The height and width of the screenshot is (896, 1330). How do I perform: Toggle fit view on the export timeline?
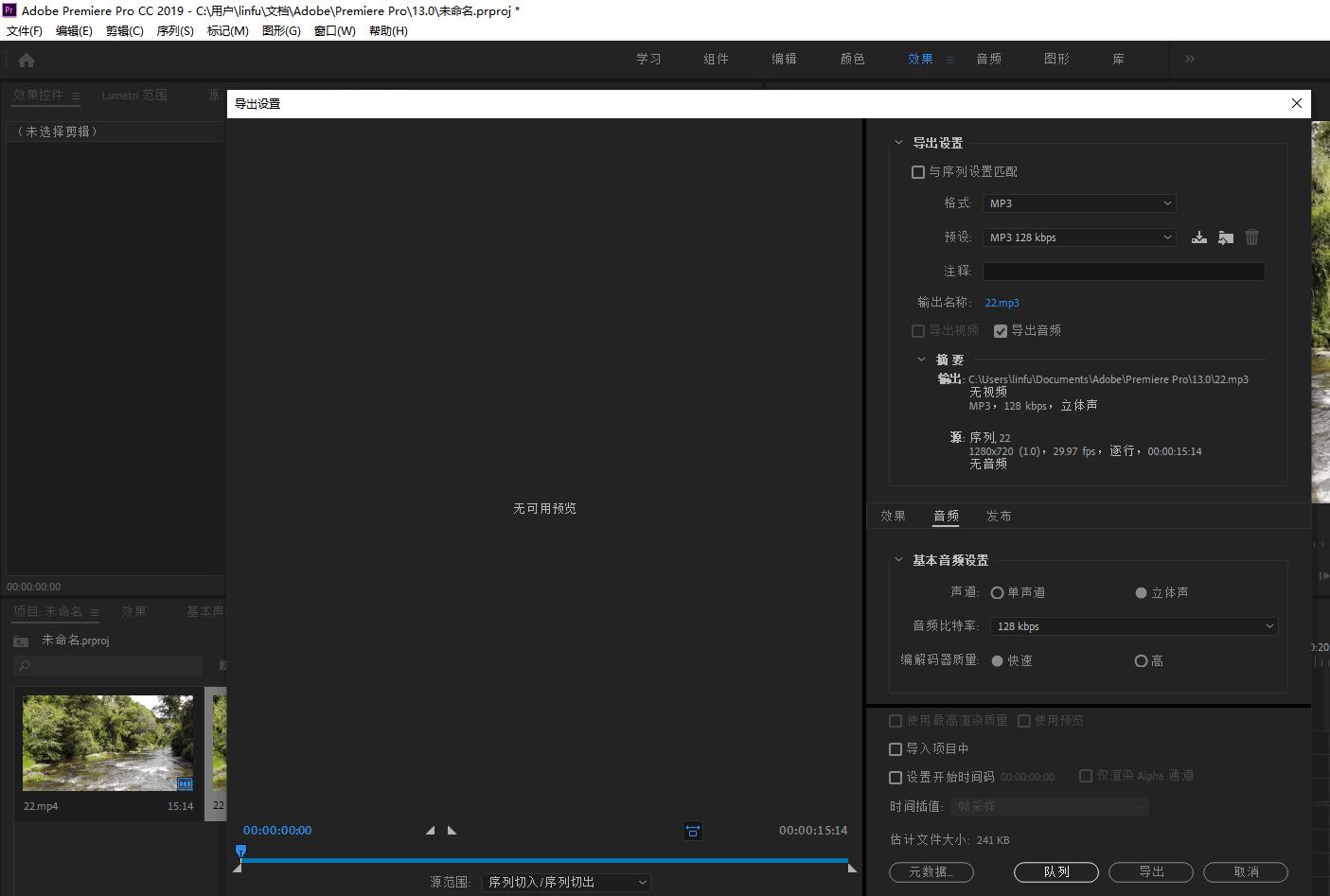pos(692,831)
